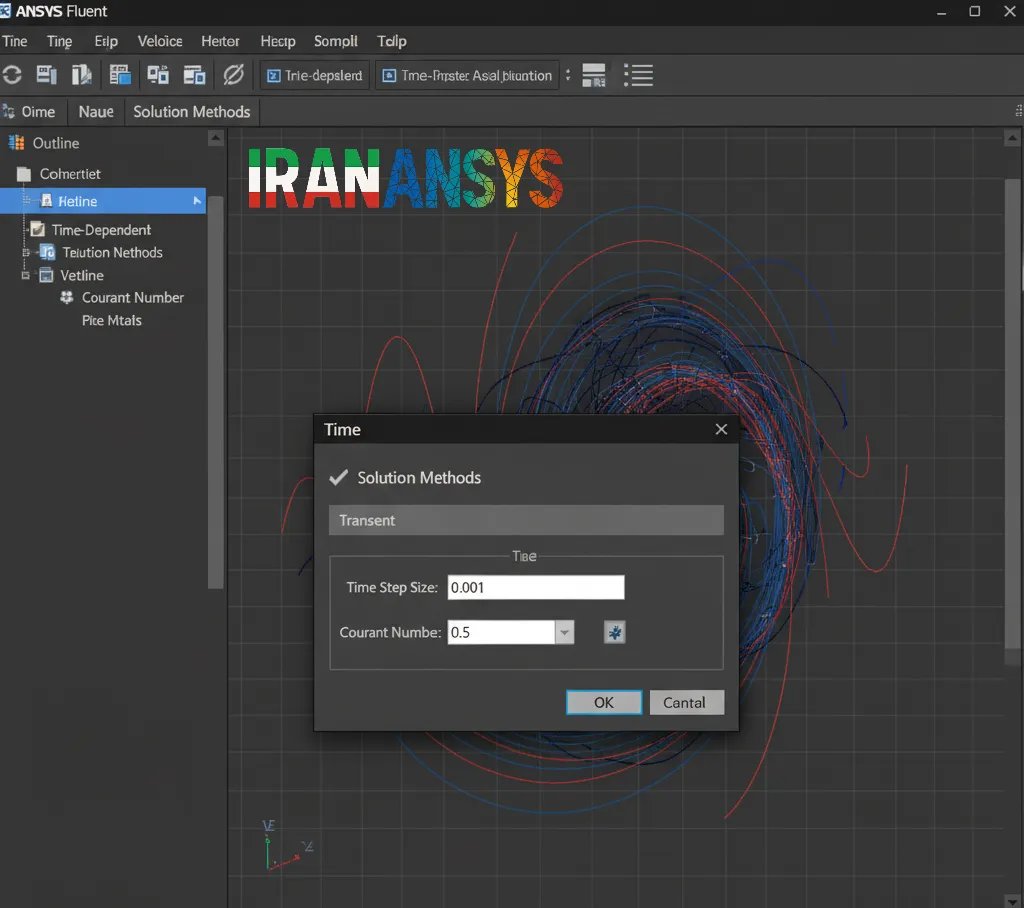Open the Tine menu

click(14, 41)
